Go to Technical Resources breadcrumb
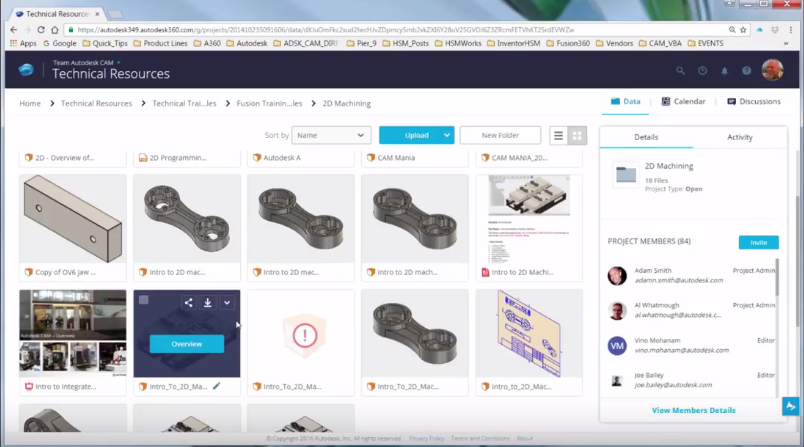The image size is (804, 447). coord(96,104)
